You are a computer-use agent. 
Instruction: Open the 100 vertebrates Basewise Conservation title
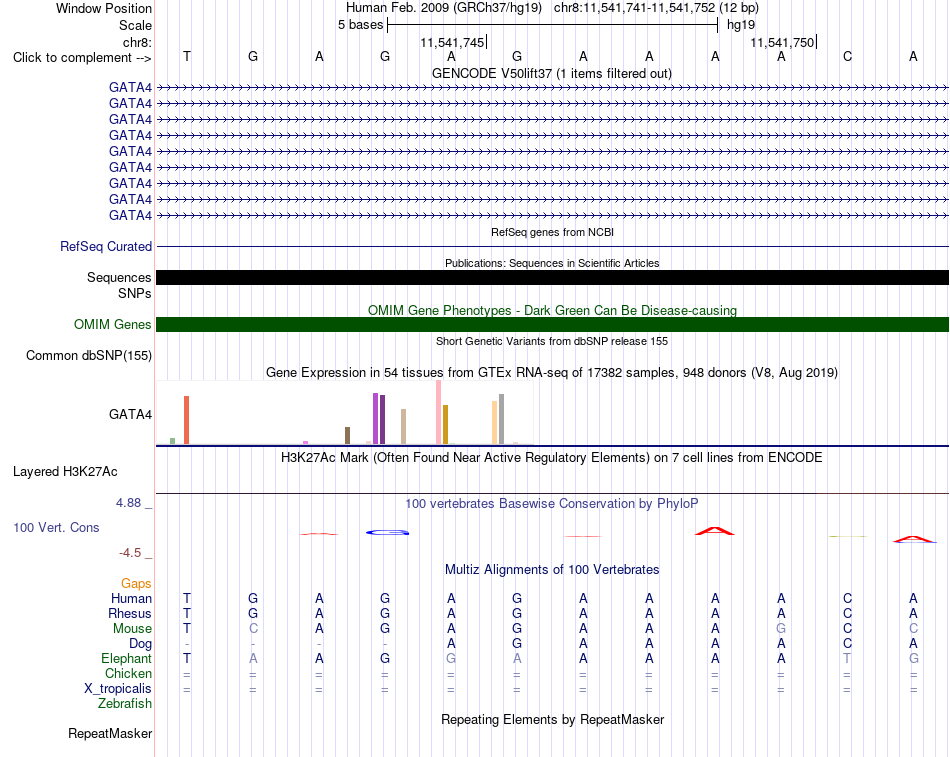point(552,504)
